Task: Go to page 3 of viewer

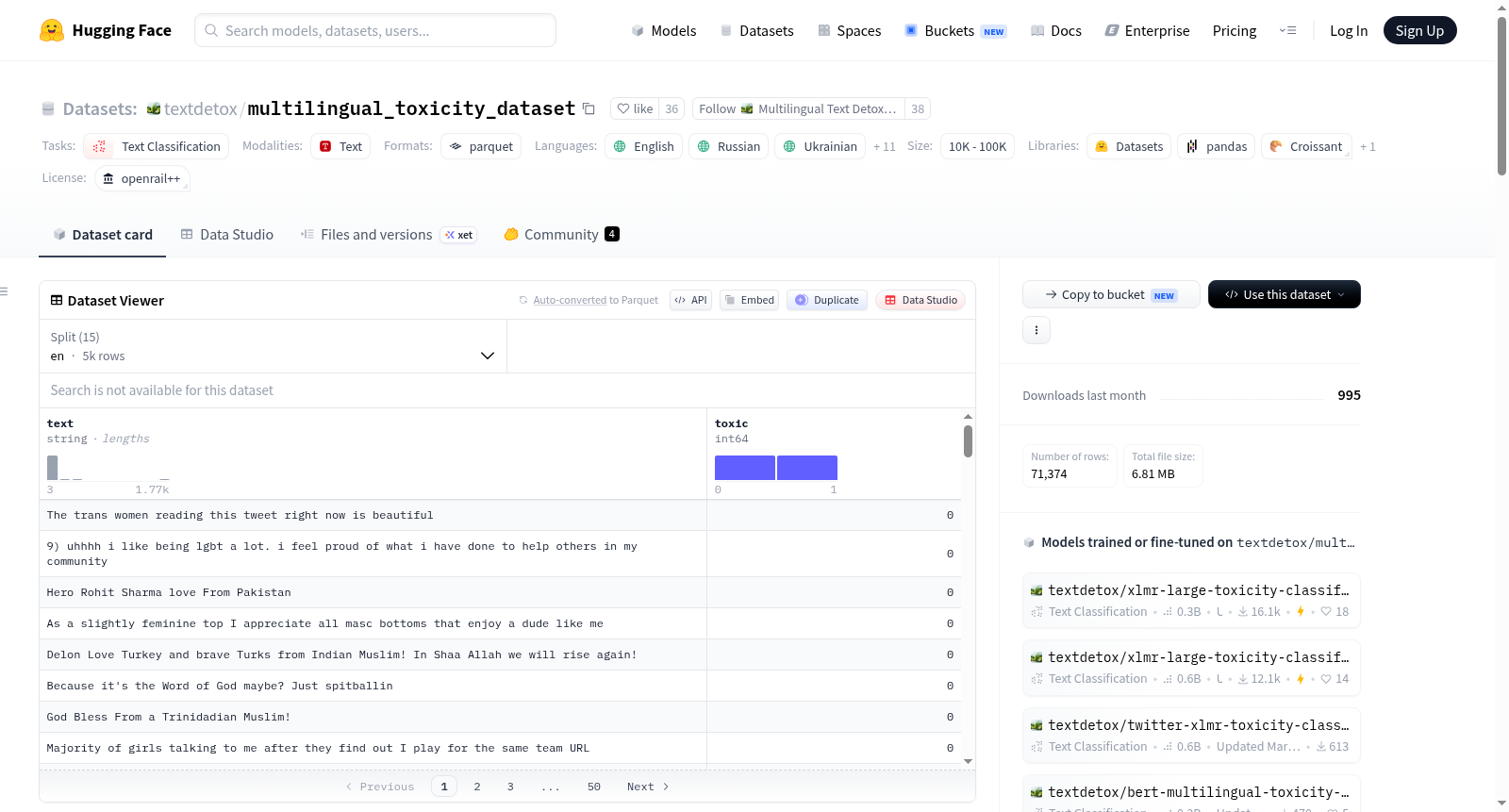Action: 510,787
